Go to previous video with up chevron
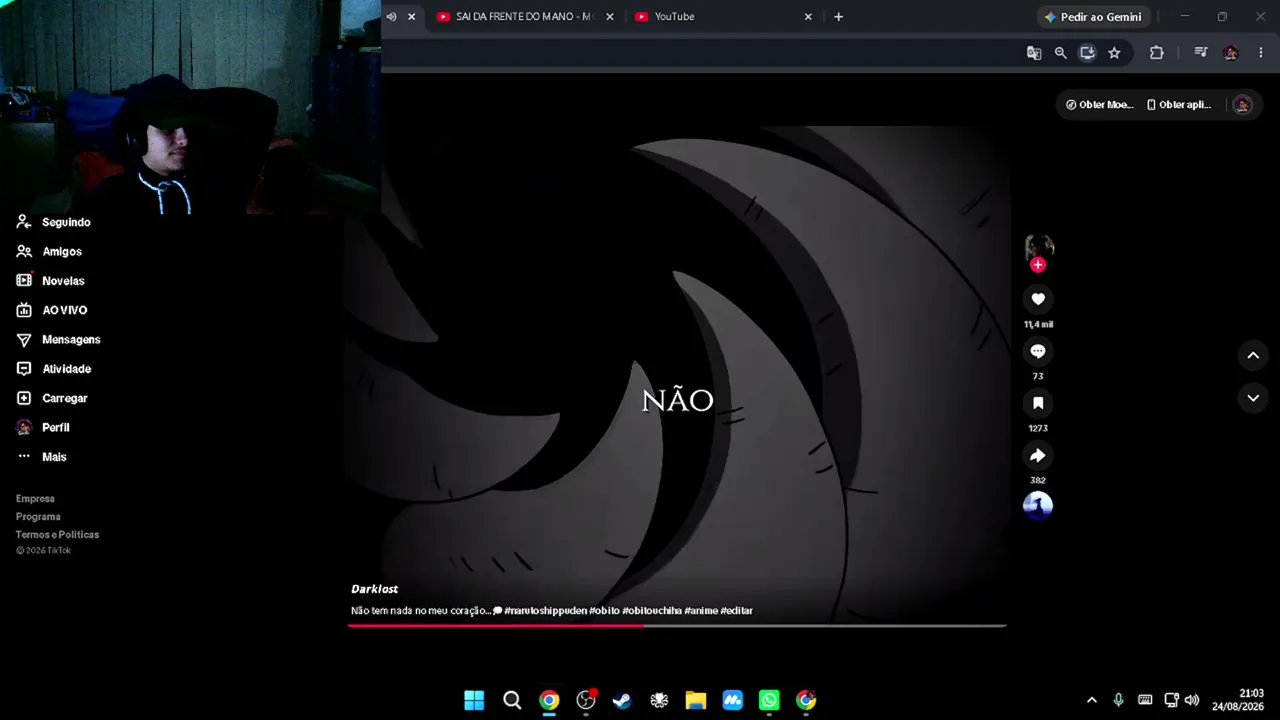Screen dimensions: 1280x720 [1253, 355]
